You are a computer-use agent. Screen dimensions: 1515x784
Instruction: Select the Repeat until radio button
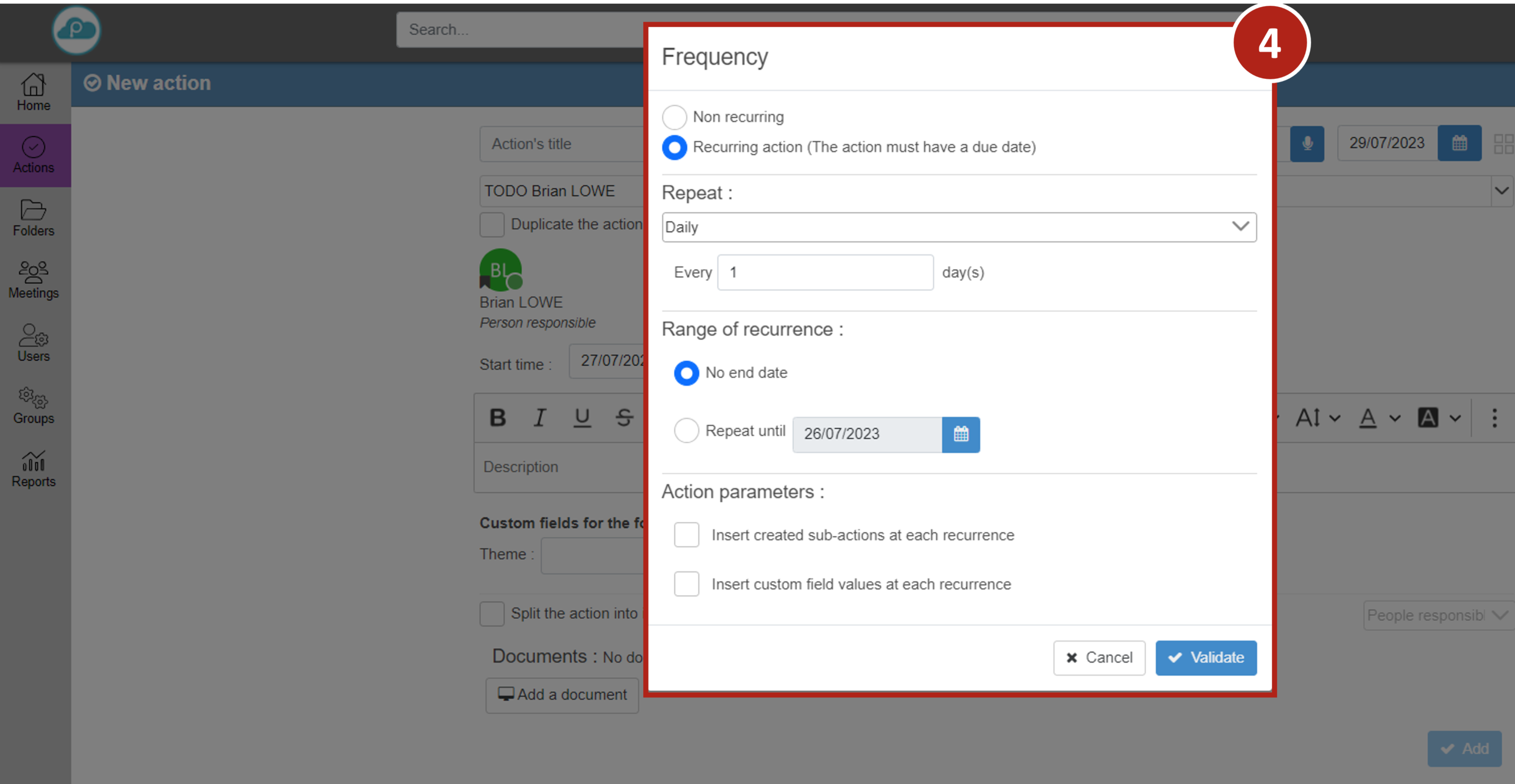686,431
